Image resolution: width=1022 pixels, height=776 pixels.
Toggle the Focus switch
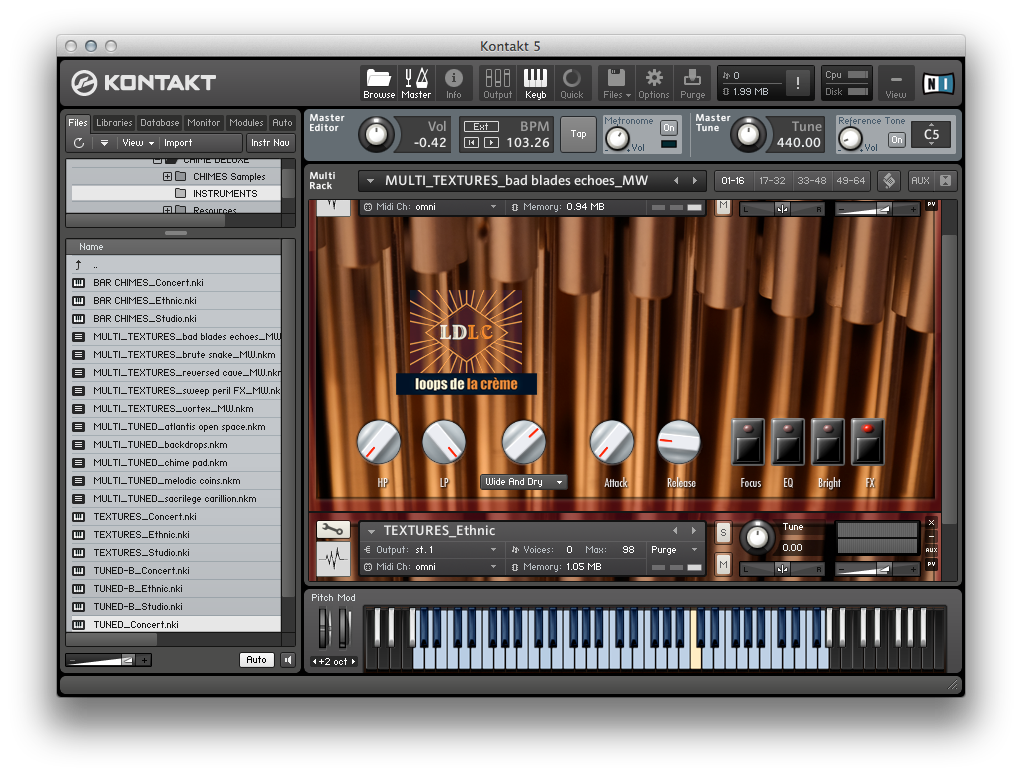(x=748, y=442)
